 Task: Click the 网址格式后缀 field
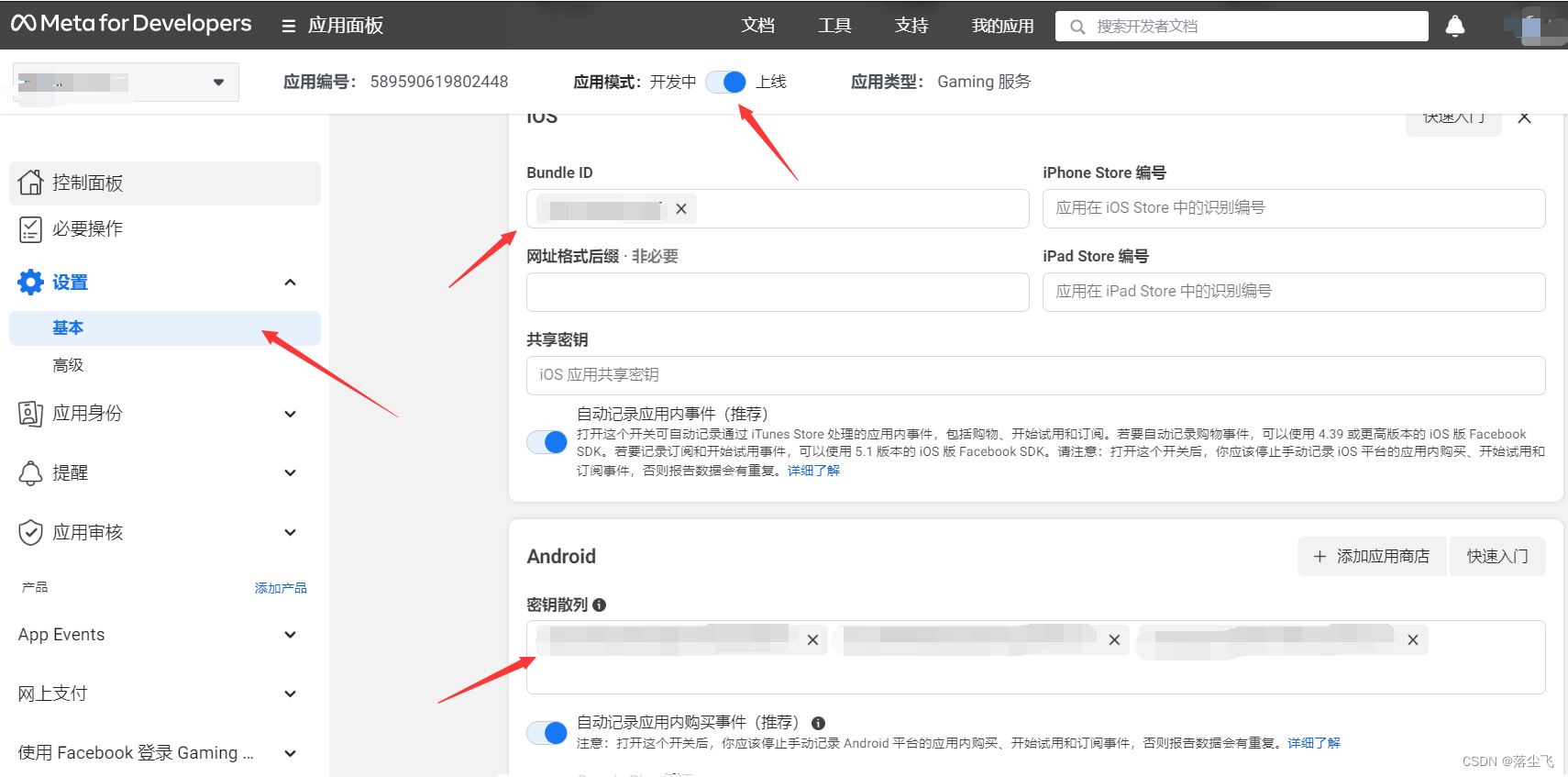(x=778, y=292)
